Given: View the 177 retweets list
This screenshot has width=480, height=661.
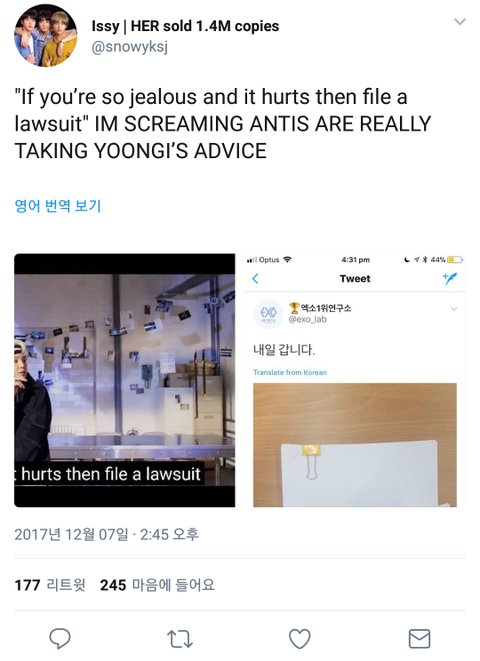Looking at the screenshot, I should point(50,585).
